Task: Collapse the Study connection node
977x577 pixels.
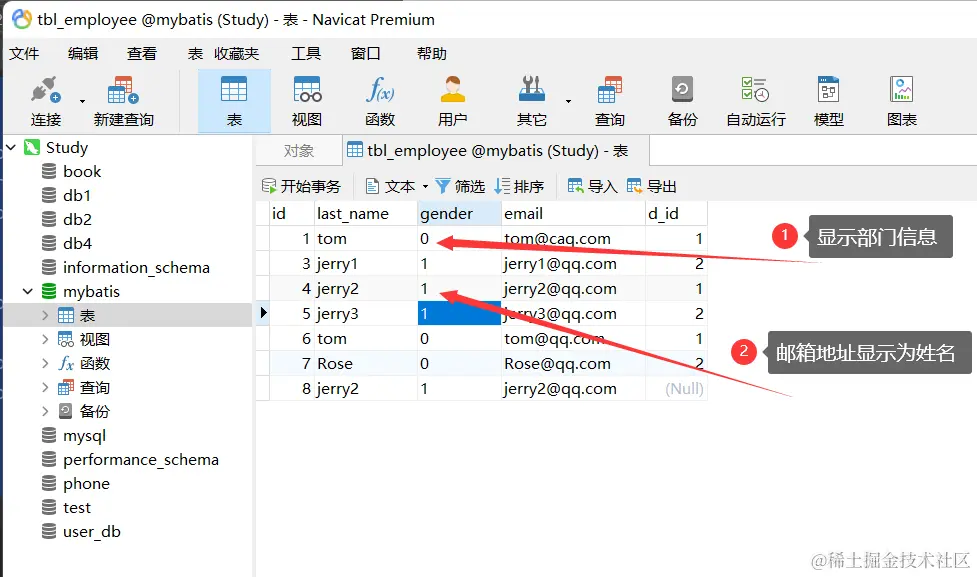Action: click(11, 148)
